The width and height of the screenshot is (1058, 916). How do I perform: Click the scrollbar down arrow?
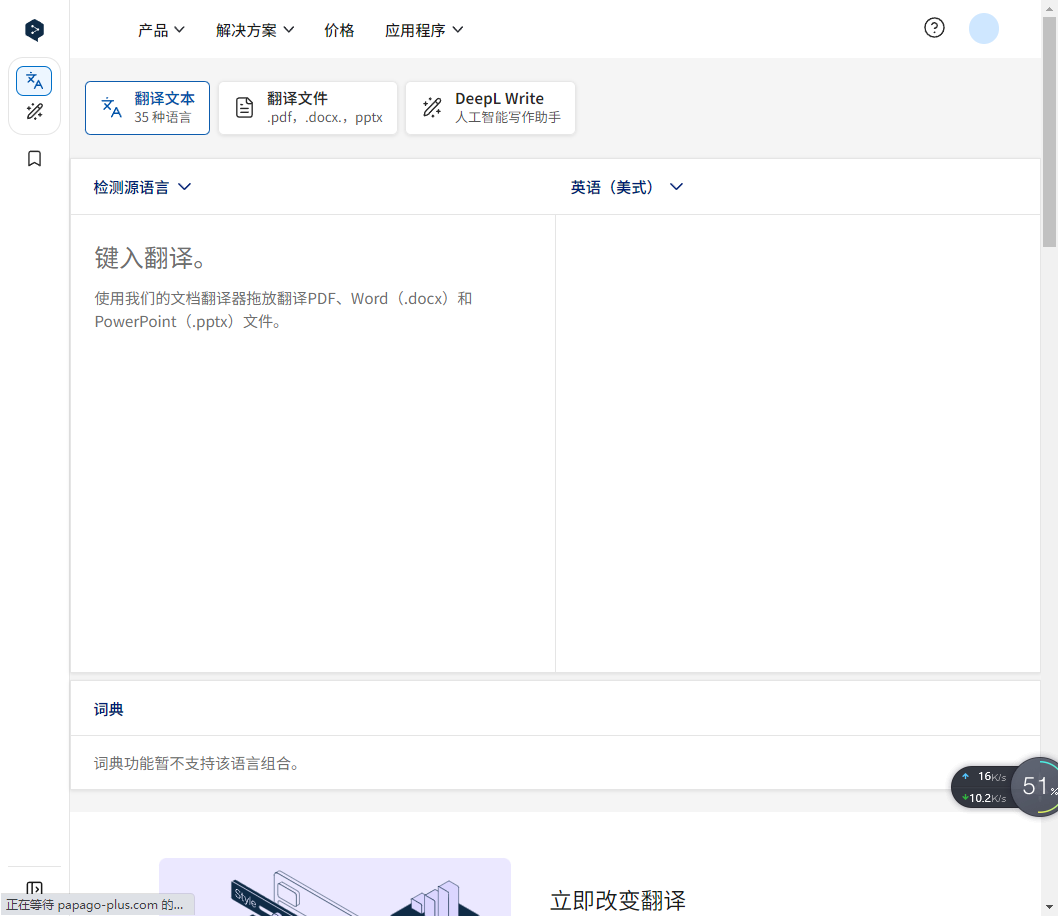point(1049,907)
